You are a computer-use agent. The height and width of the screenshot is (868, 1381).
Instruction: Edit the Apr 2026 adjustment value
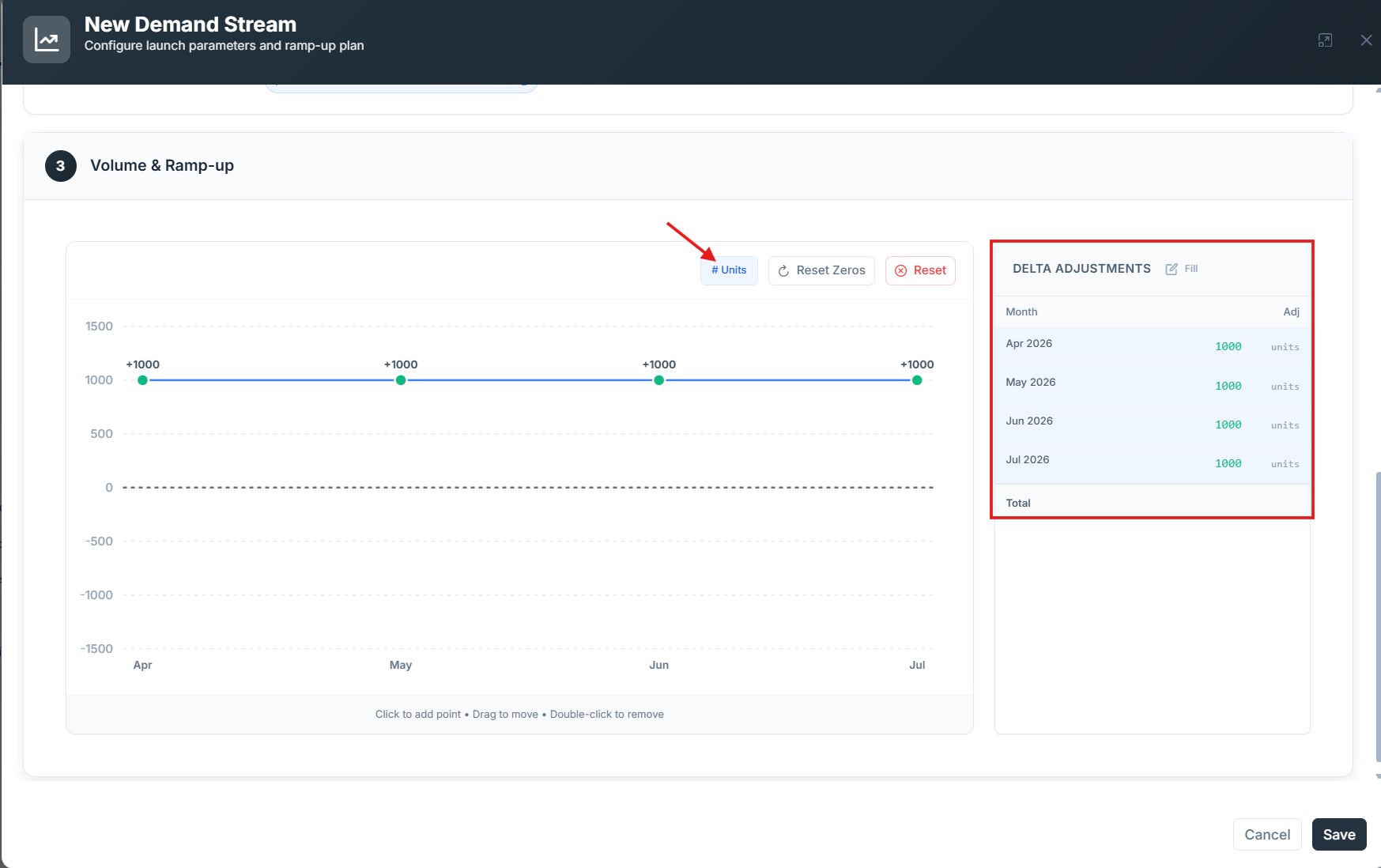[1228, 347]
